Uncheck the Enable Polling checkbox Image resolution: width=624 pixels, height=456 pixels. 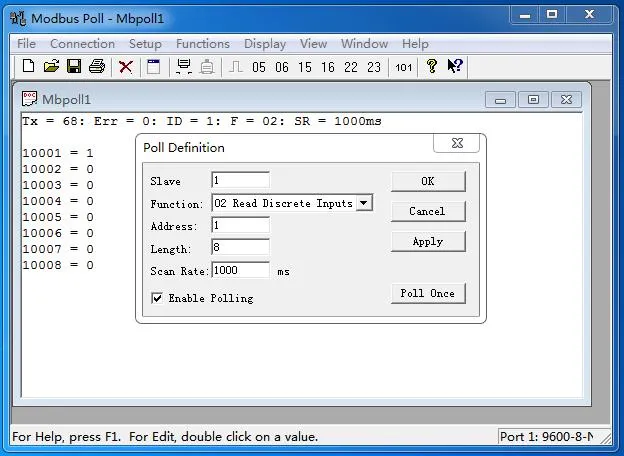click(x=157, y=298)
